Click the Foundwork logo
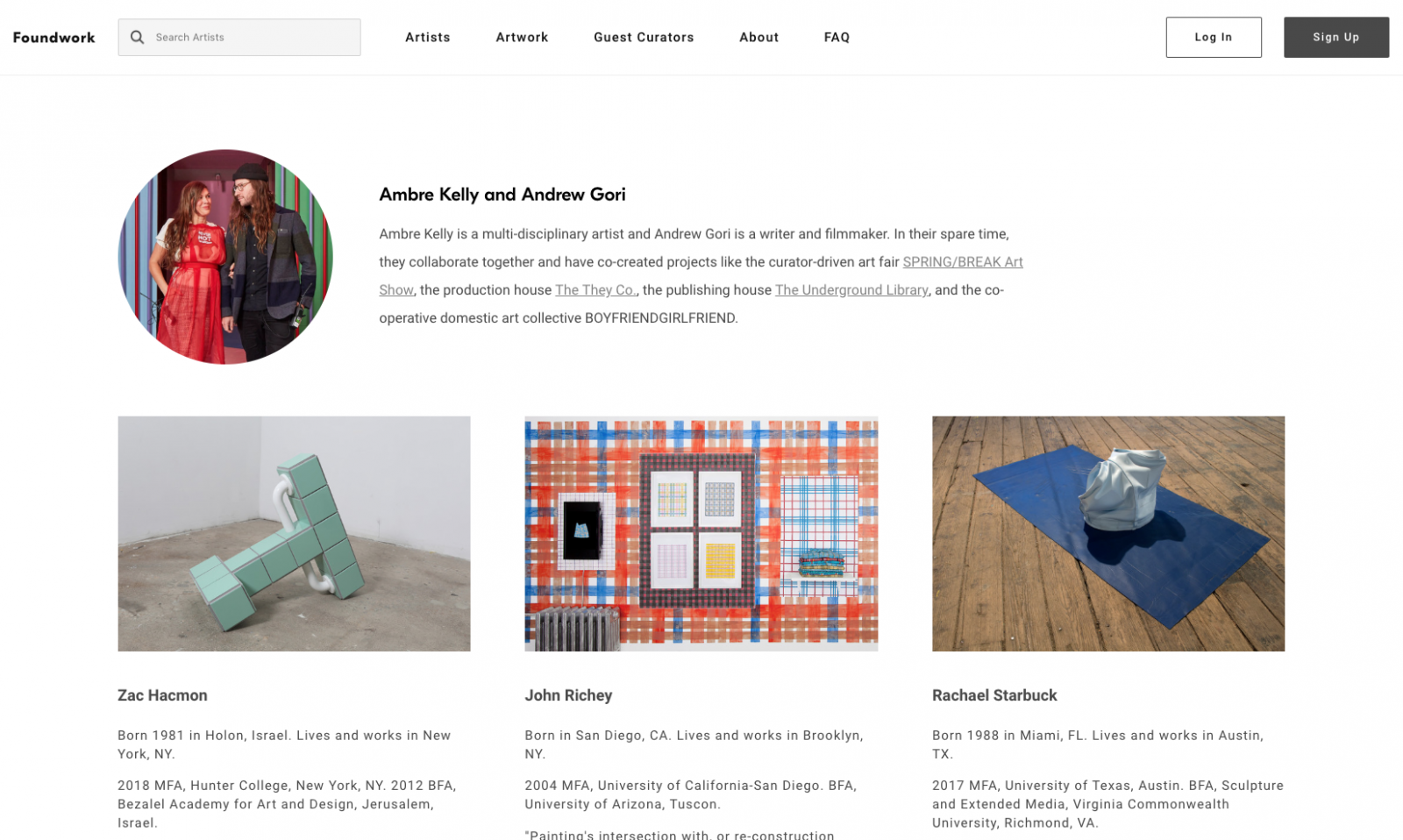The width and height of the screenshot is (1403, 840). [53, 37]
